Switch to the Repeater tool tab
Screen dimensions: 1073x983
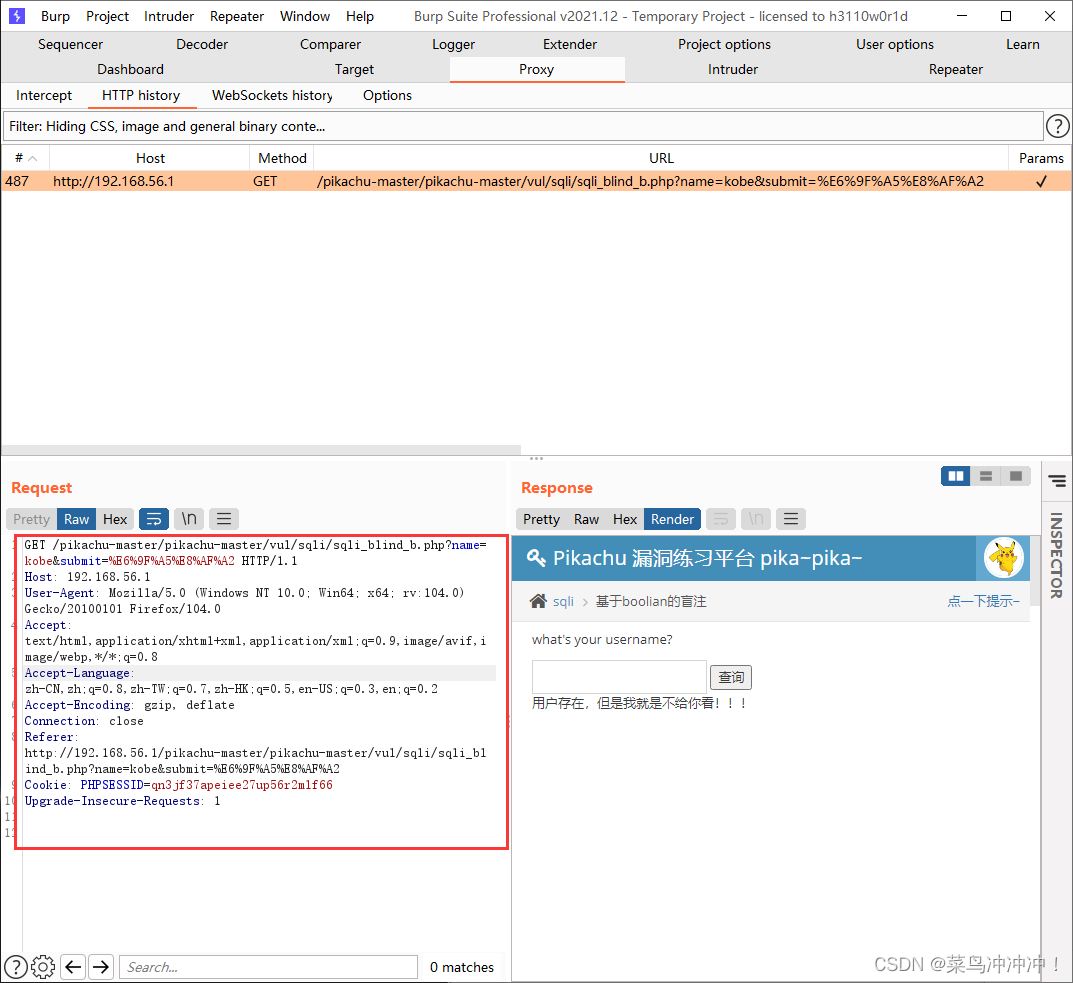[x=956, y=69]
